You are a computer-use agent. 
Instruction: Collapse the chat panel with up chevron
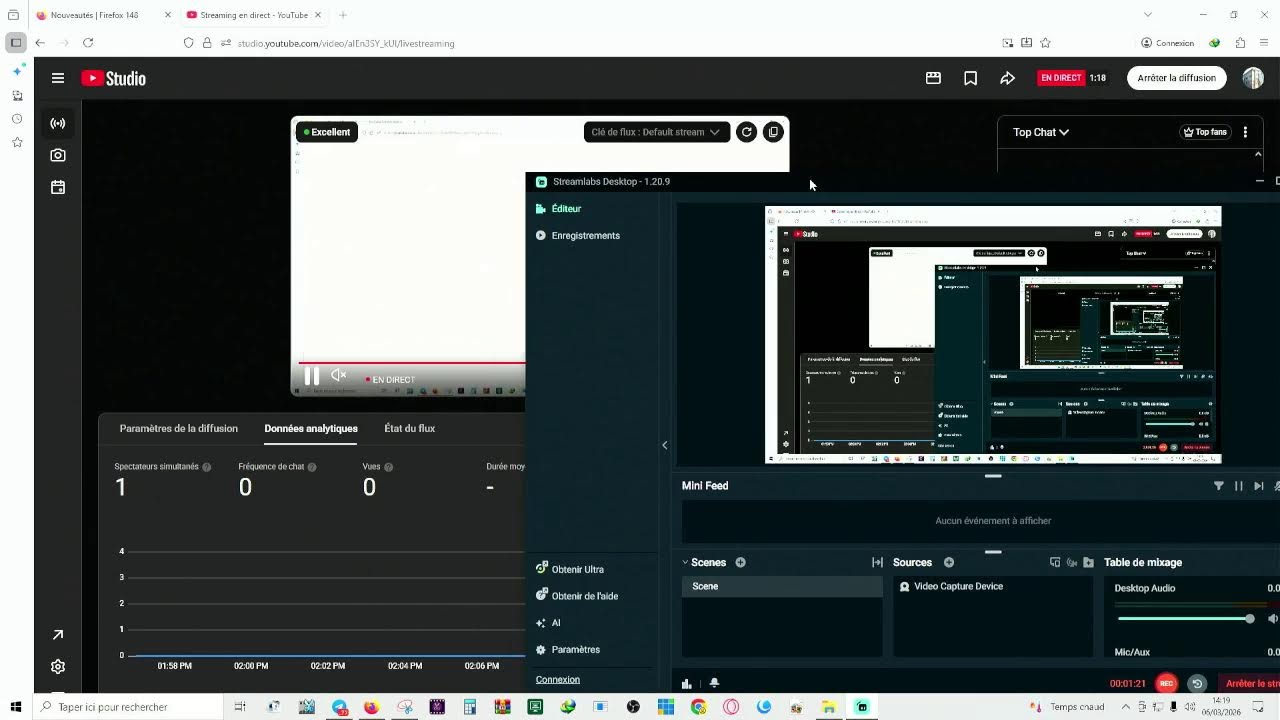coord(1258,154)
